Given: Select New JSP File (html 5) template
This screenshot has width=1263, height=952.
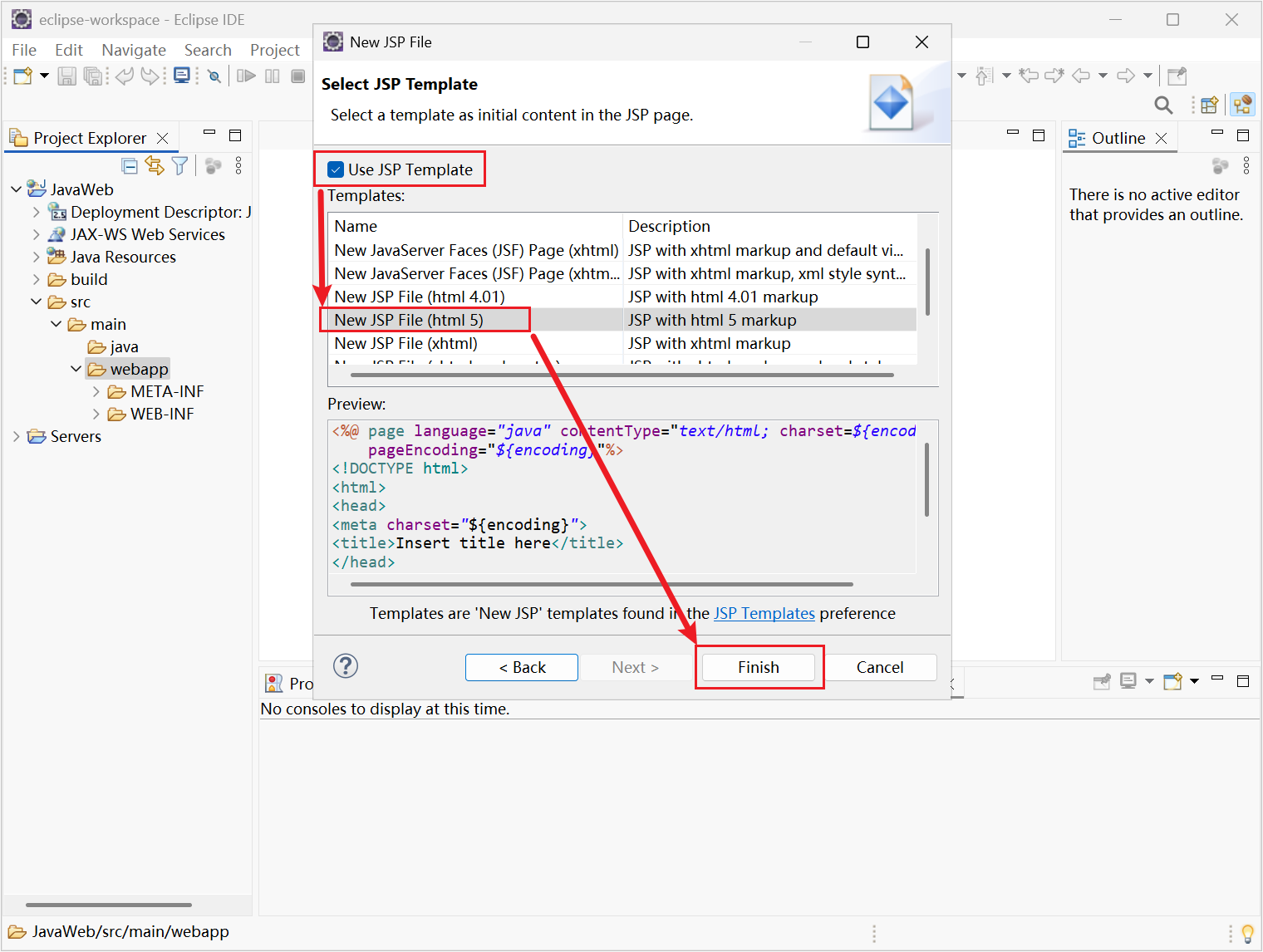Looking at the screenshot, I should [622, 320].
